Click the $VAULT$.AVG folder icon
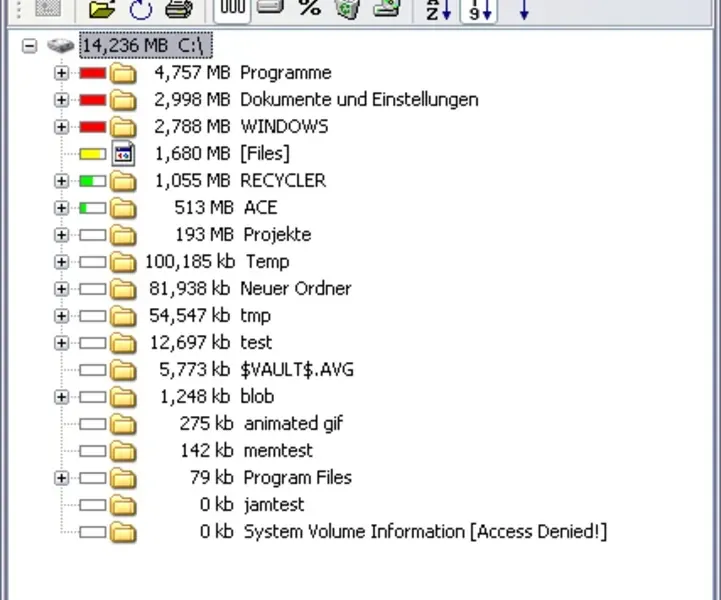Screen dimensions: 721x600 pyautogui.click(x=123, y=370)
